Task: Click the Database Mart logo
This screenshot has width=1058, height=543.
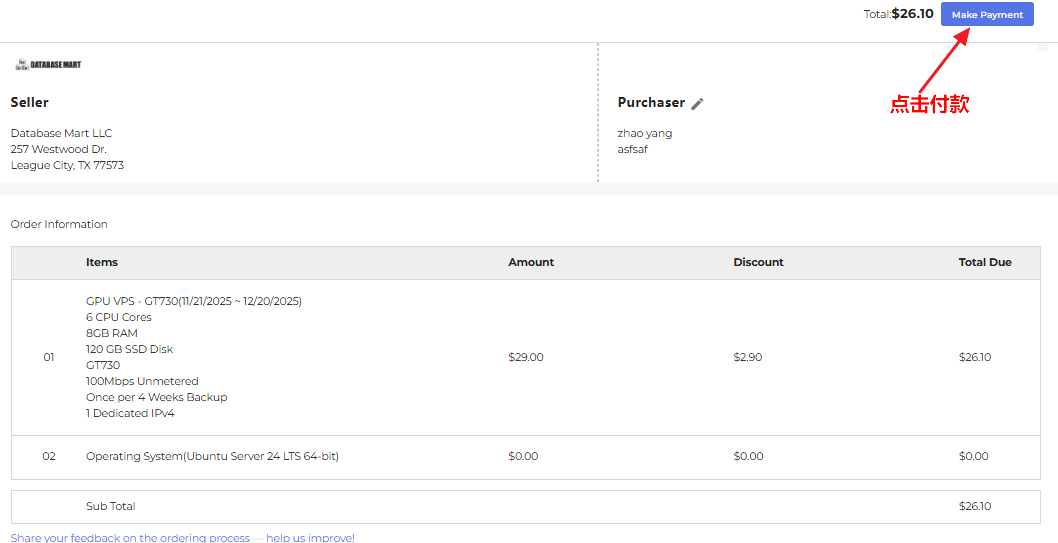Action: pyautogui.click(x=48, y=64)
